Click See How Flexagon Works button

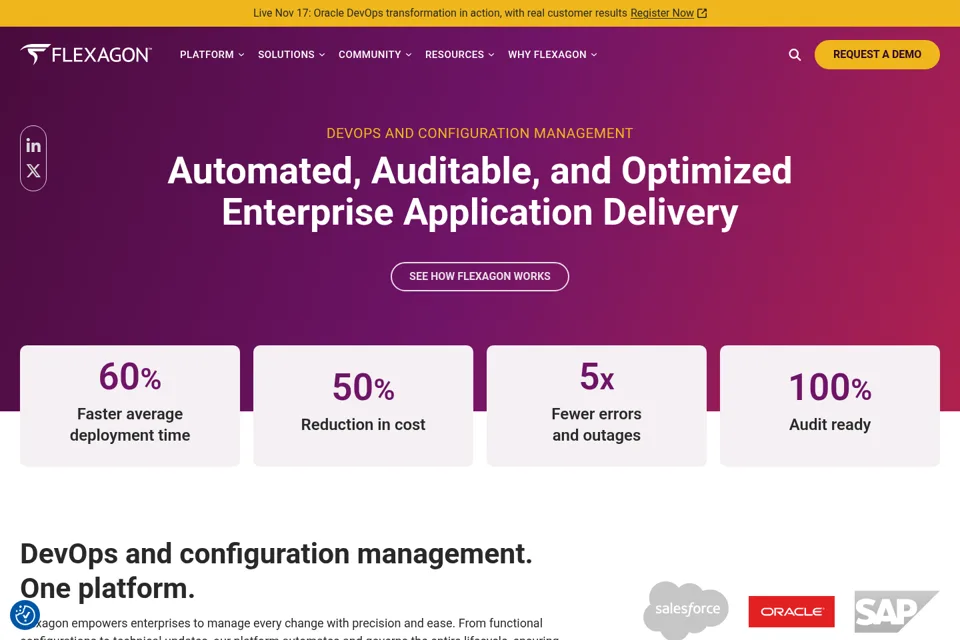pos(479,276)
